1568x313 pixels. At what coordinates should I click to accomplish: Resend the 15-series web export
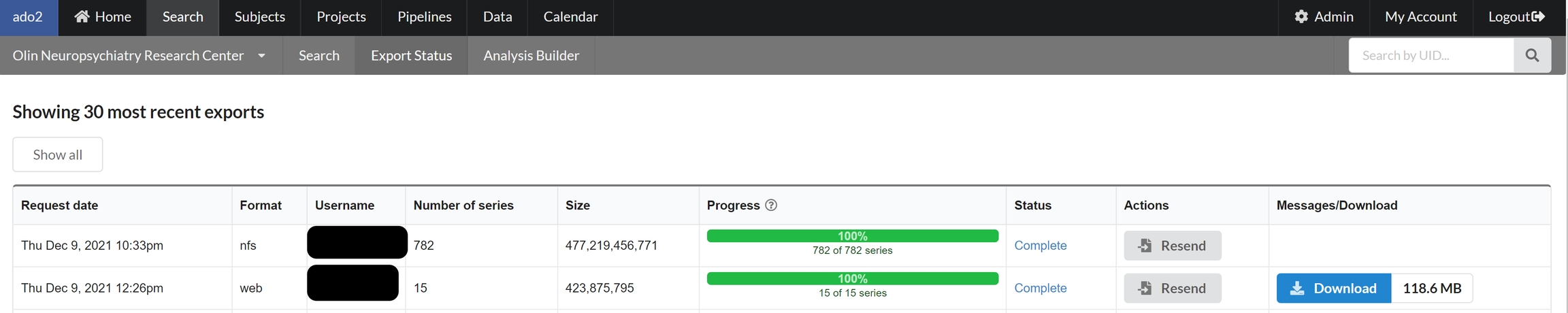(1172, 289)
